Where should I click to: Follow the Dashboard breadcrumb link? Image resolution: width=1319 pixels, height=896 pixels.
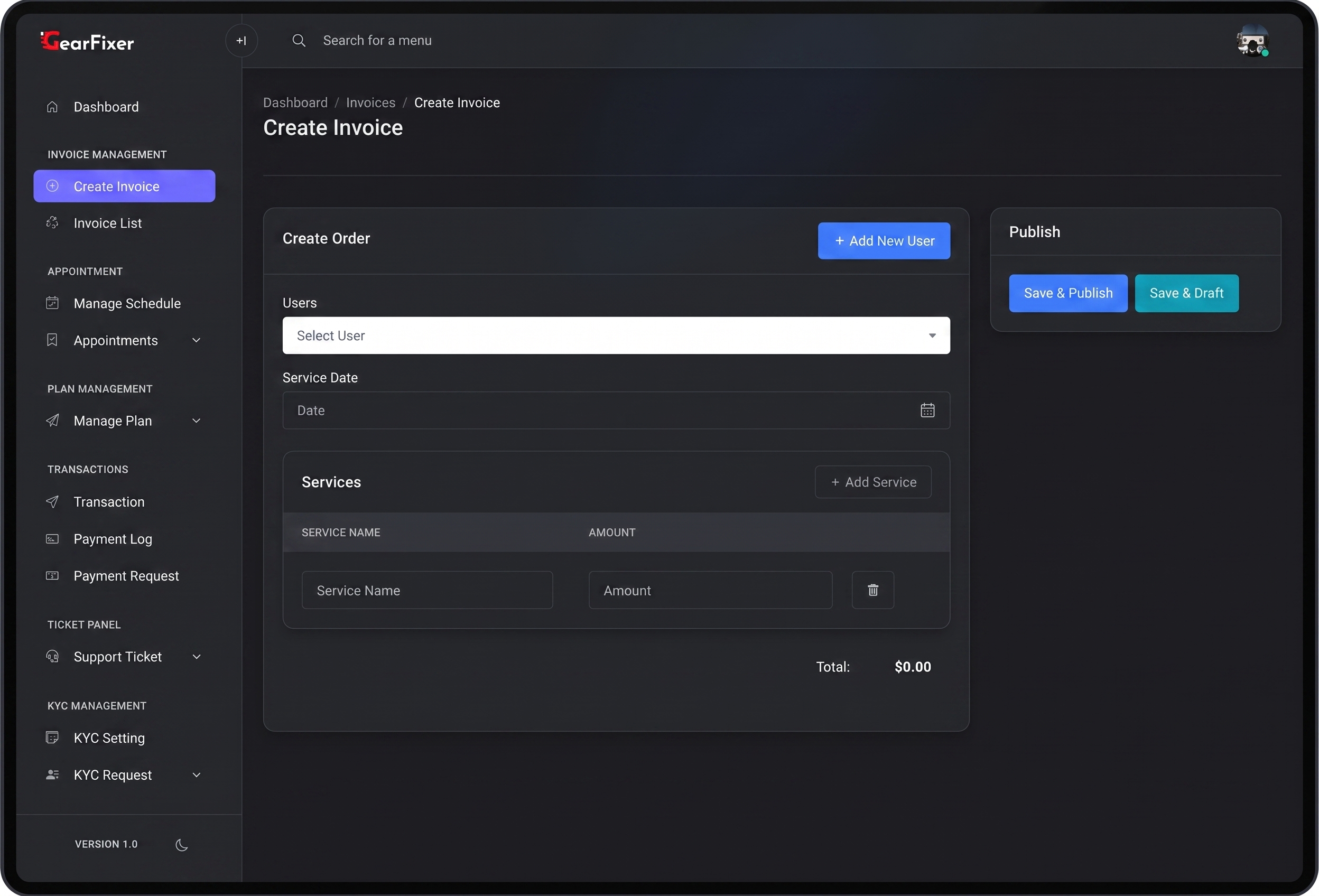point(295,102)
